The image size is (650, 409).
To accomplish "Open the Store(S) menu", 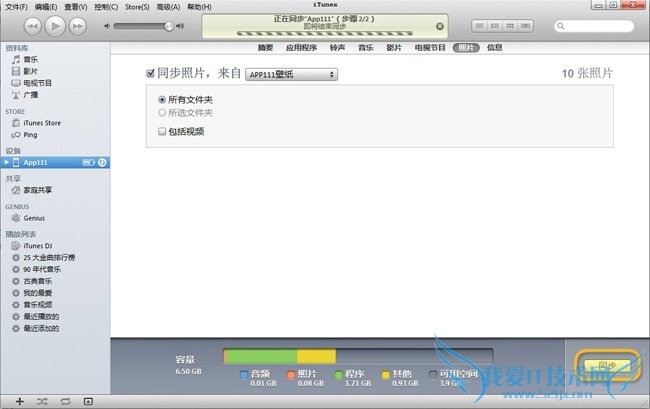I will pyautogui.click(x=137, y=7).
